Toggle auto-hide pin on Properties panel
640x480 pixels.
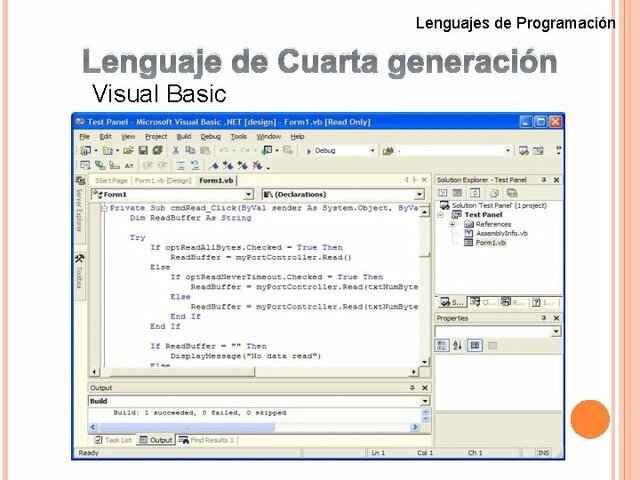tap(544, 318)
